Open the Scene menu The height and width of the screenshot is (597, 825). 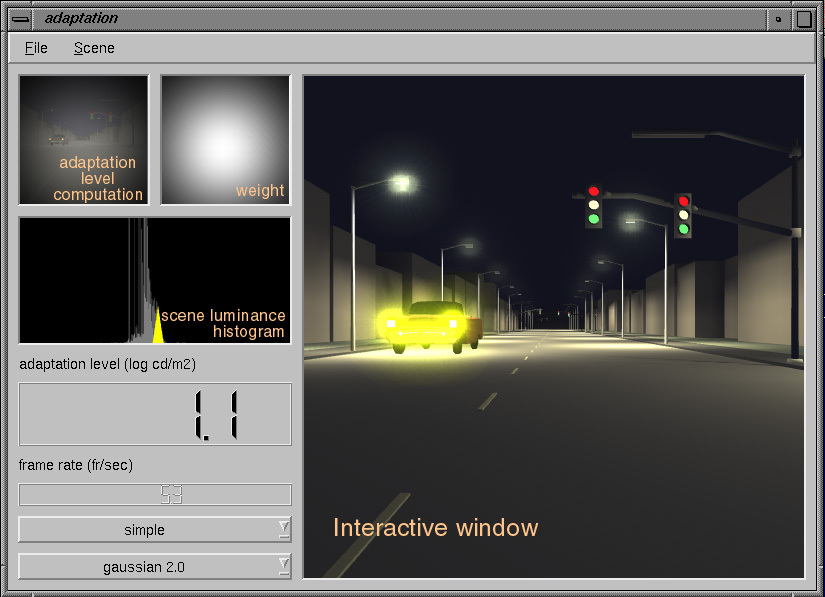tap(94, 48)
